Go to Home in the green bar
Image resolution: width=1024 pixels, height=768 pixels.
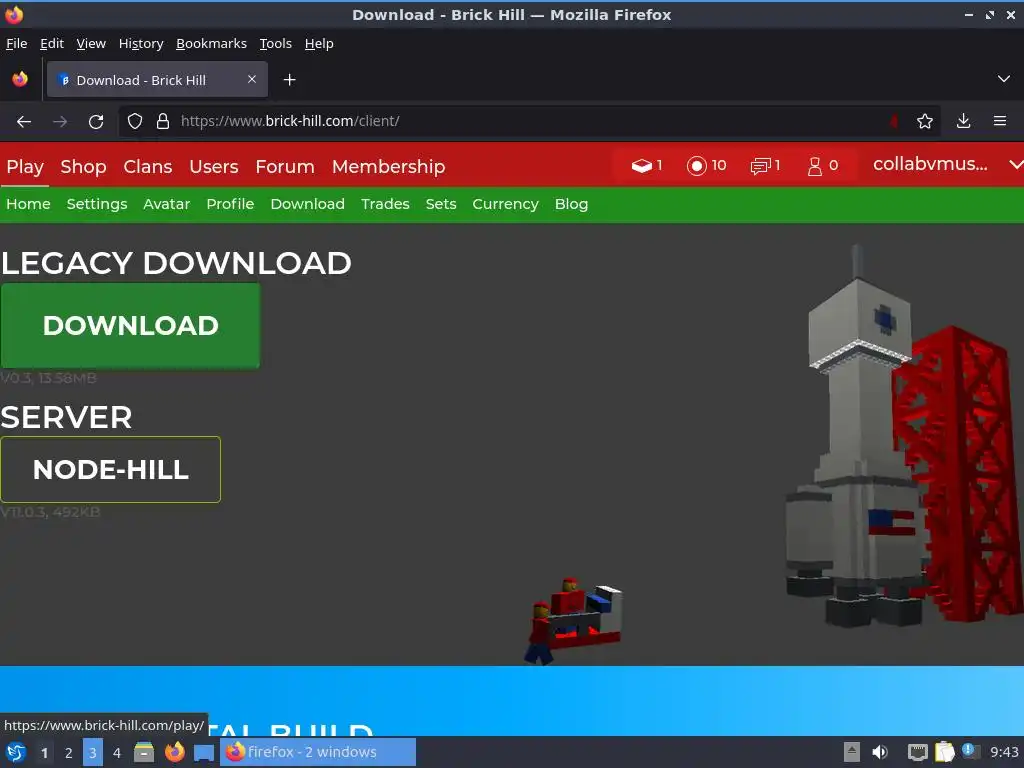point(28,204)
